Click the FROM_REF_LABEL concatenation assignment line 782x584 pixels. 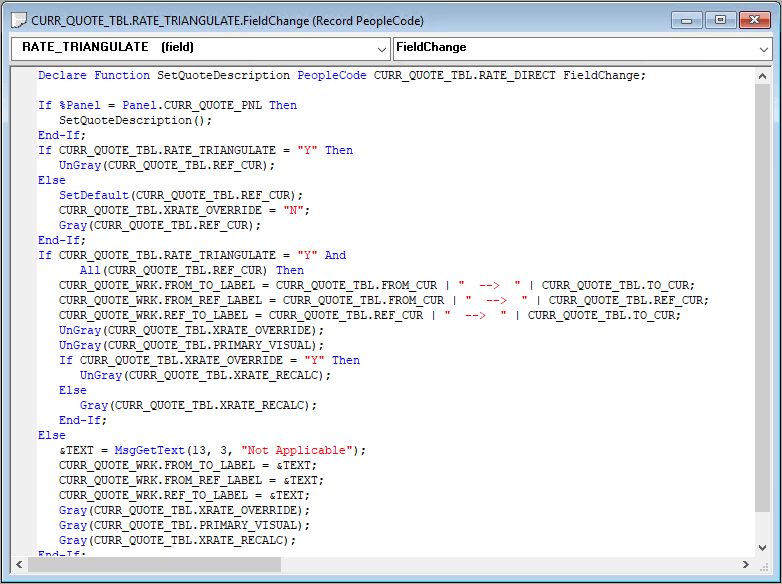tap(384, 300)
